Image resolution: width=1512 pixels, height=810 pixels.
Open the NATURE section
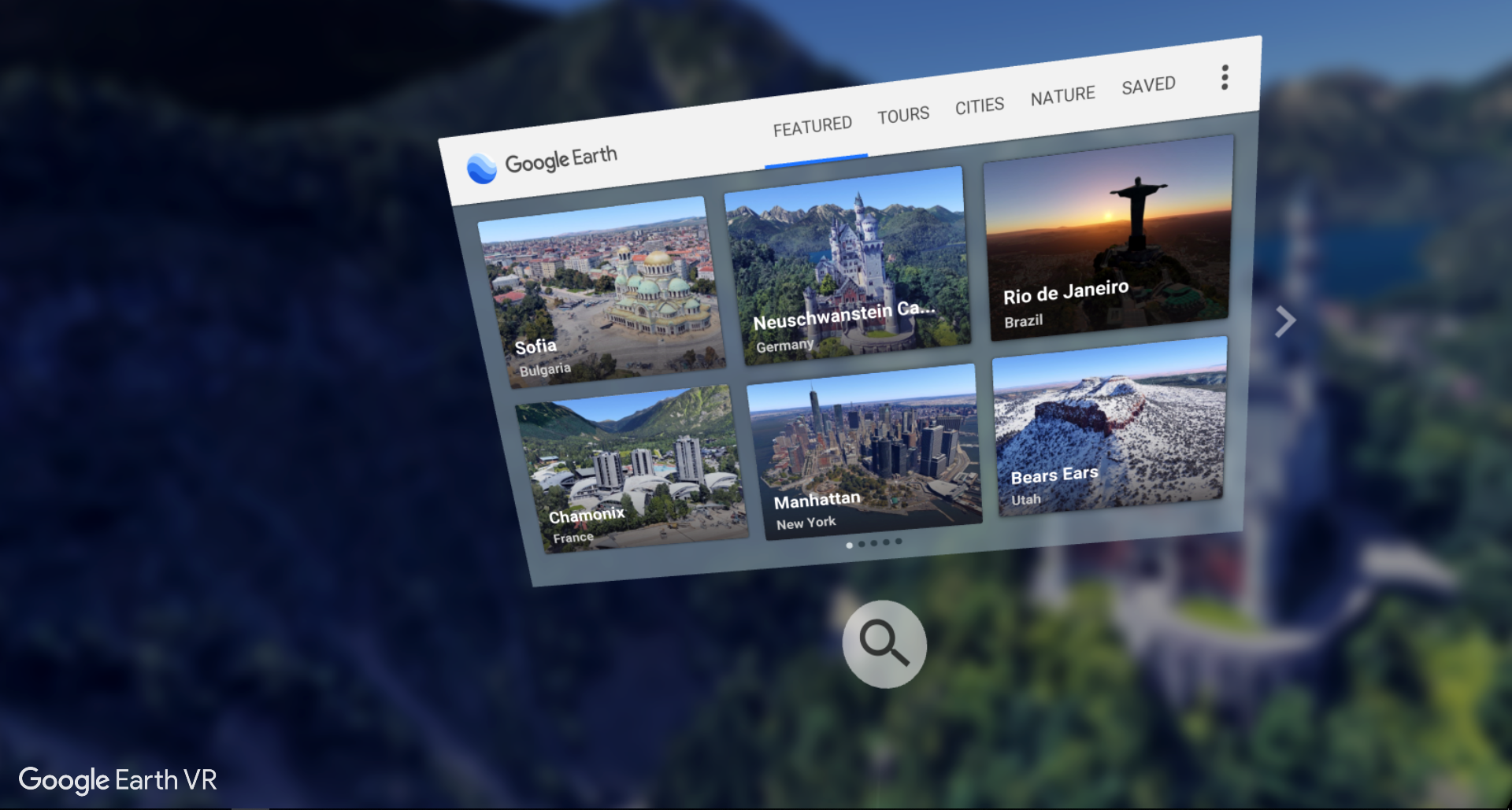1062,94
